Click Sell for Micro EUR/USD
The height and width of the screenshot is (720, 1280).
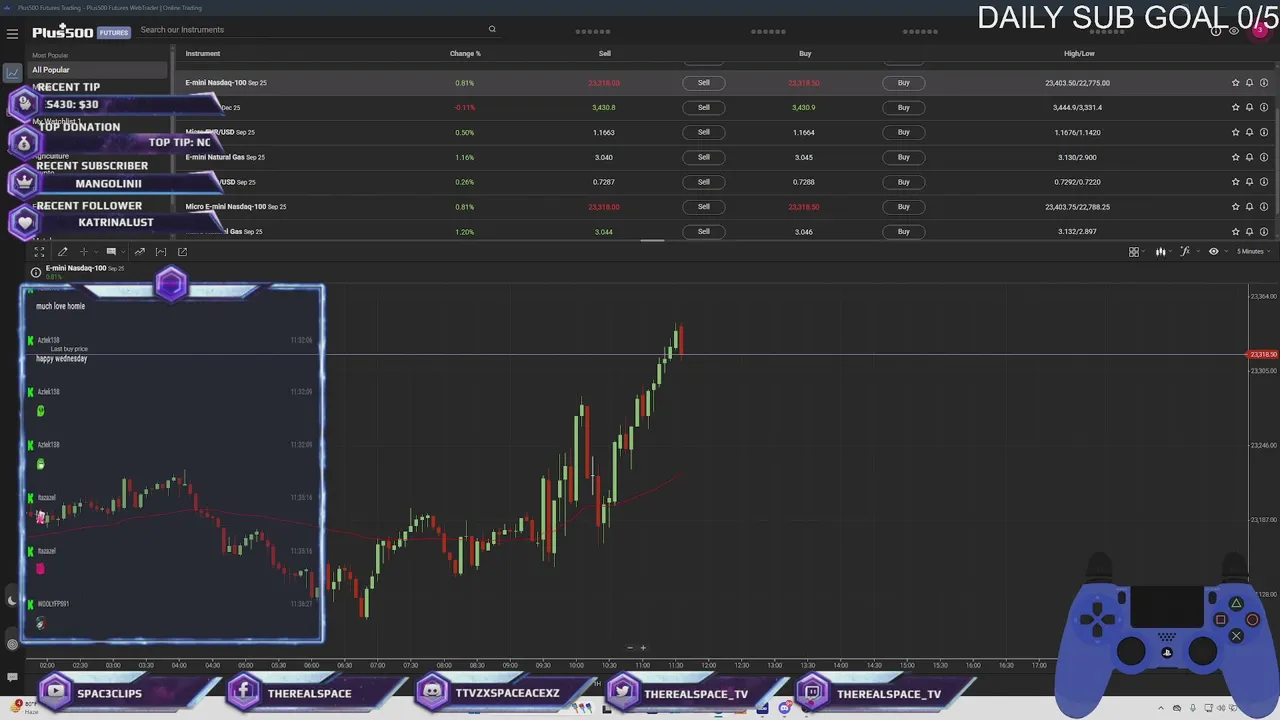pos(704,132)
